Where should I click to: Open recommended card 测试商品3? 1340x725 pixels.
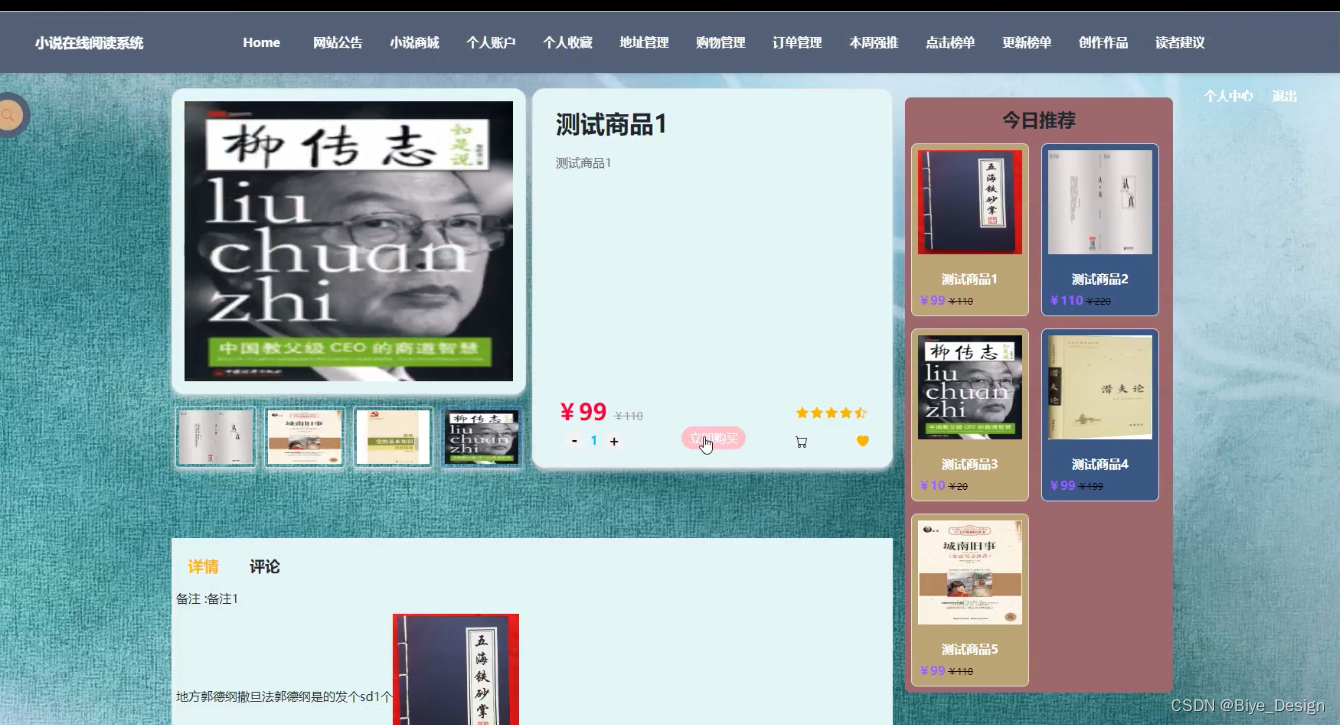pos(970,415)
